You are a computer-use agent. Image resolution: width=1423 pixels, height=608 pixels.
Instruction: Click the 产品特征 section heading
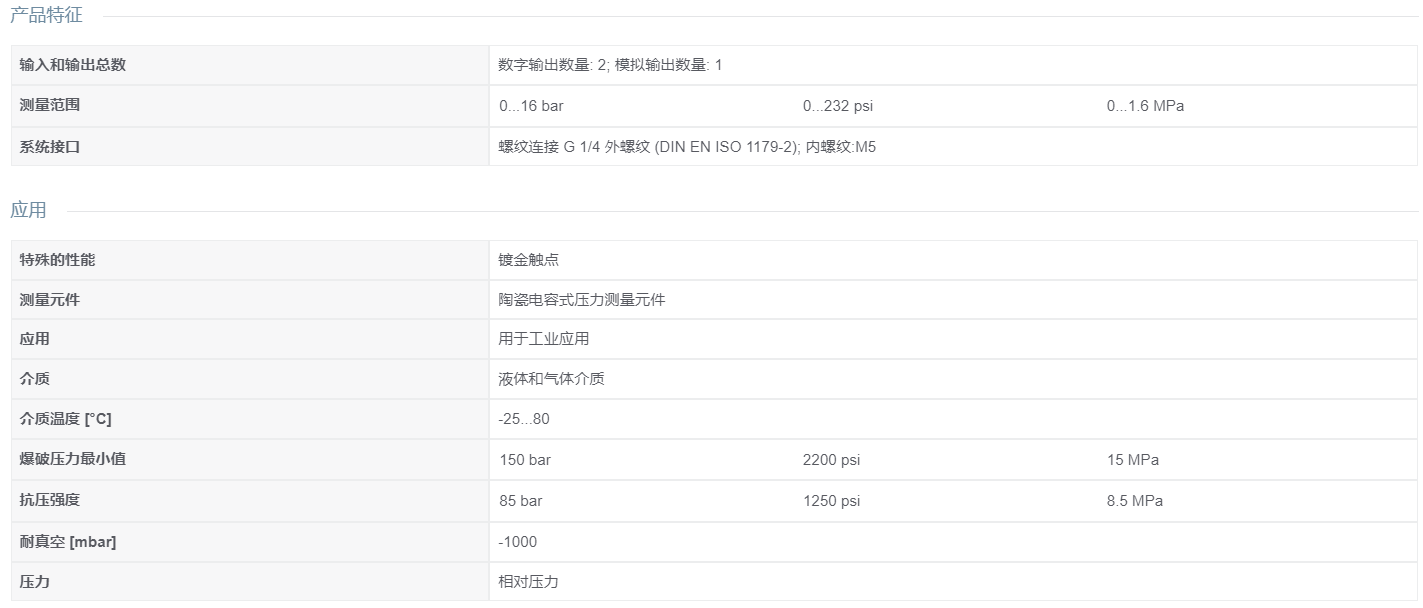tap(47, 15)
